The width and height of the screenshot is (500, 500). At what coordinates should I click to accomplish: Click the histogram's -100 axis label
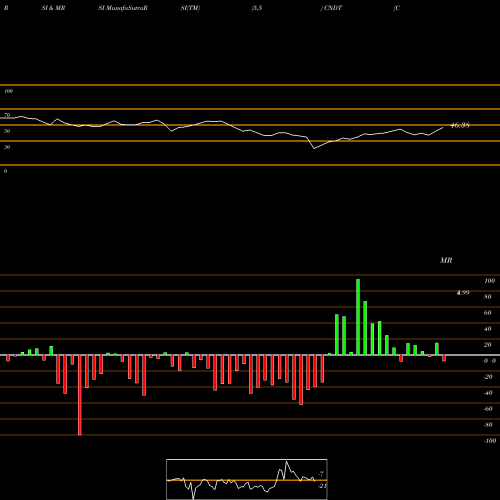click(x=490, y=441)
